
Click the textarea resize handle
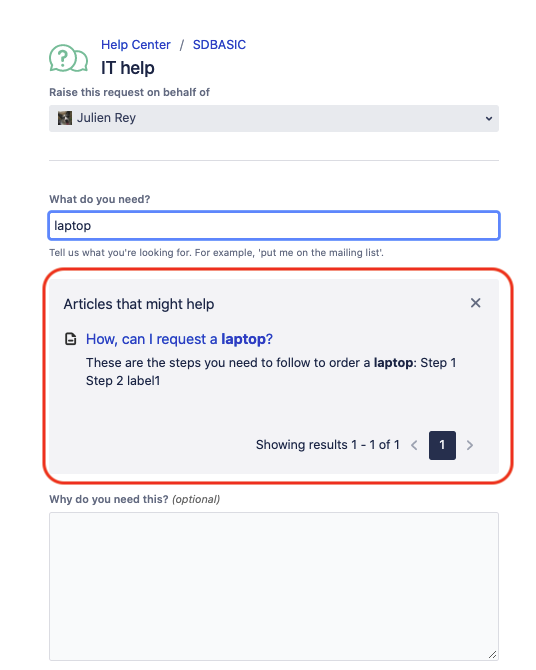tap(492, 655)
